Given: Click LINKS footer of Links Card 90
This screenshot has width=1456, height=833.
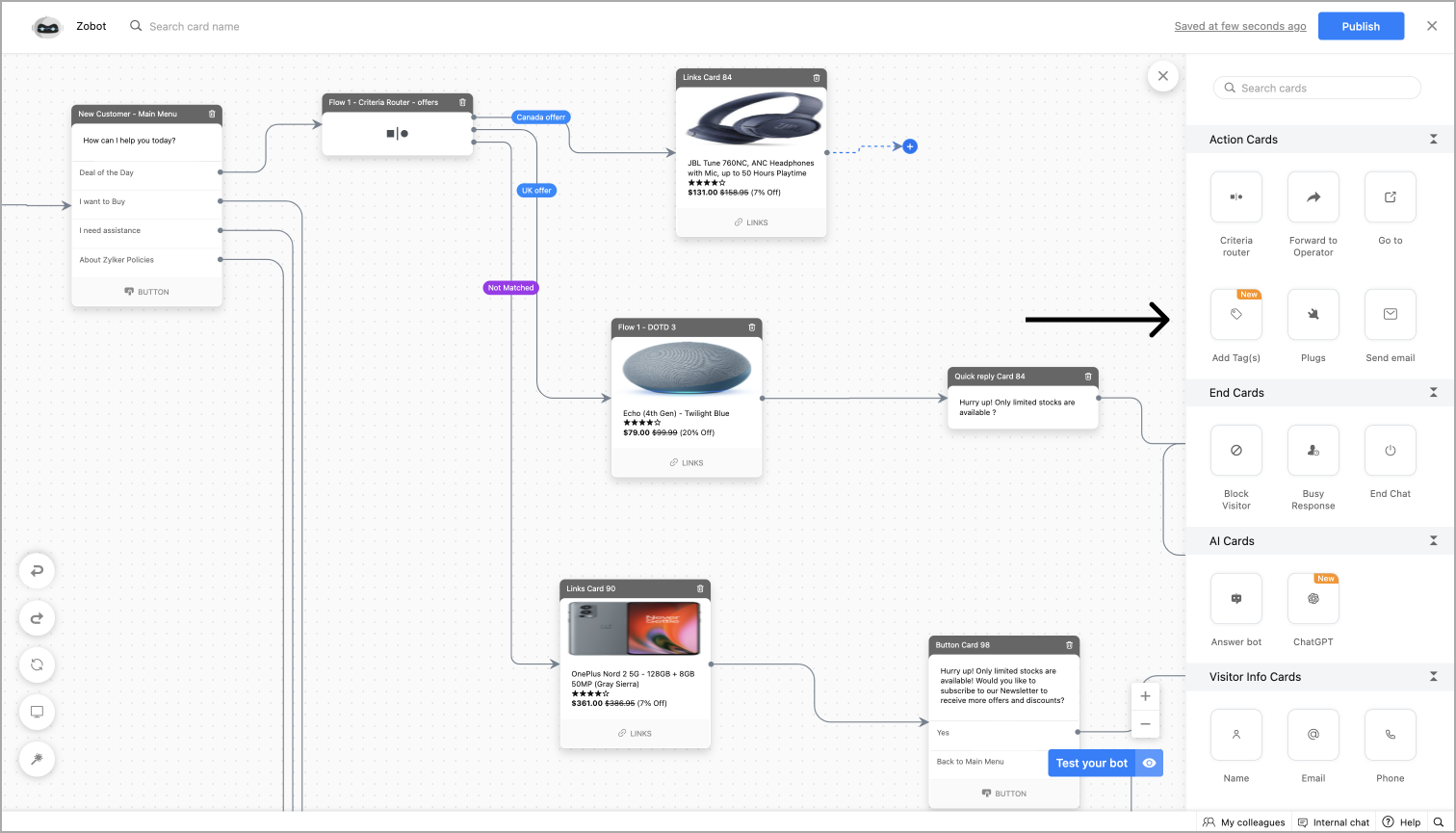Looking at the screenshot, I should click(636, 734).
